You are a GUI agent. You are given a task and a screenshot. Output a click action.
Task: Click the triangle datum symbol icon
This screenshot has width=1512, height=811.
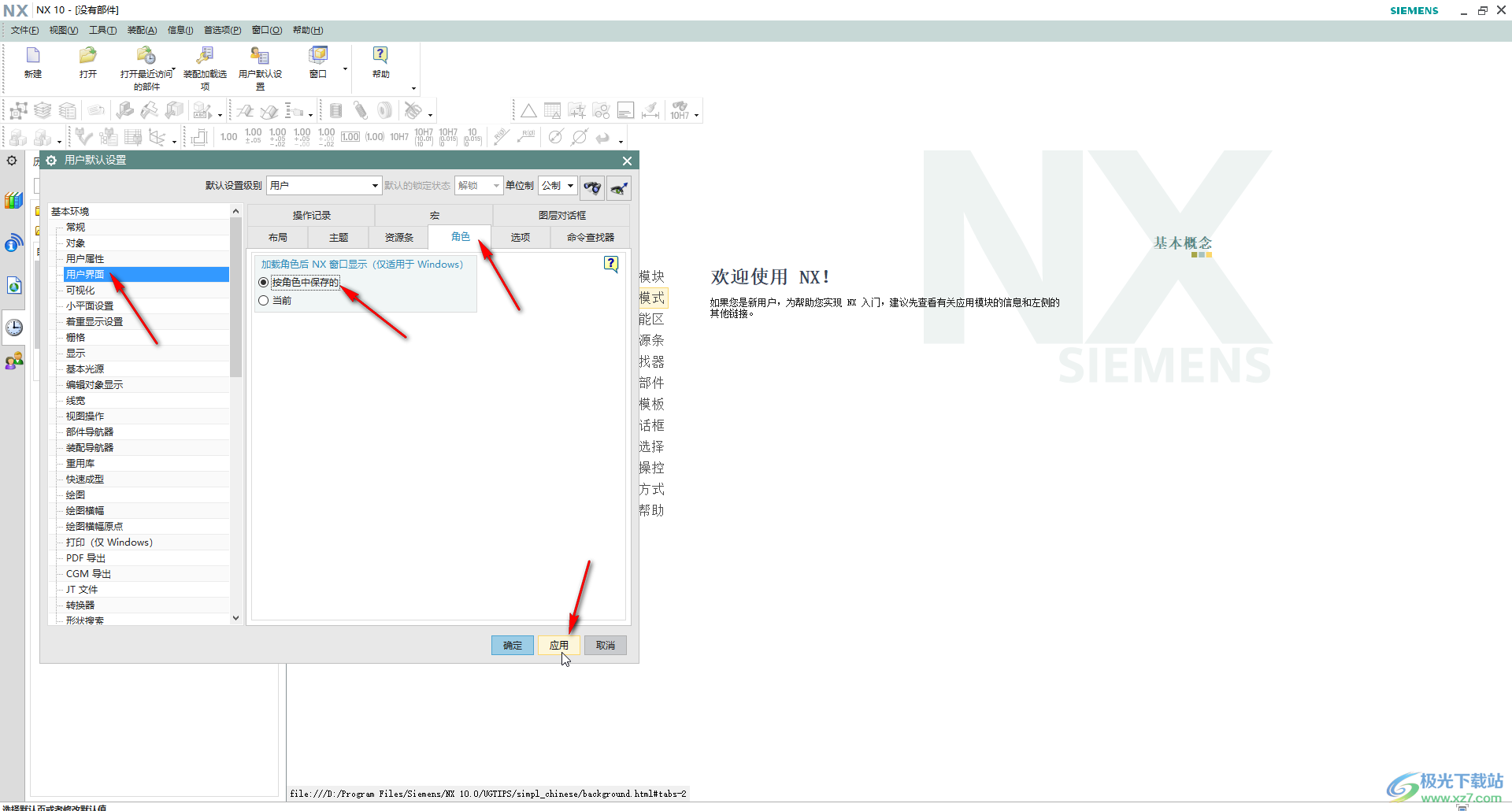[528, 111]
